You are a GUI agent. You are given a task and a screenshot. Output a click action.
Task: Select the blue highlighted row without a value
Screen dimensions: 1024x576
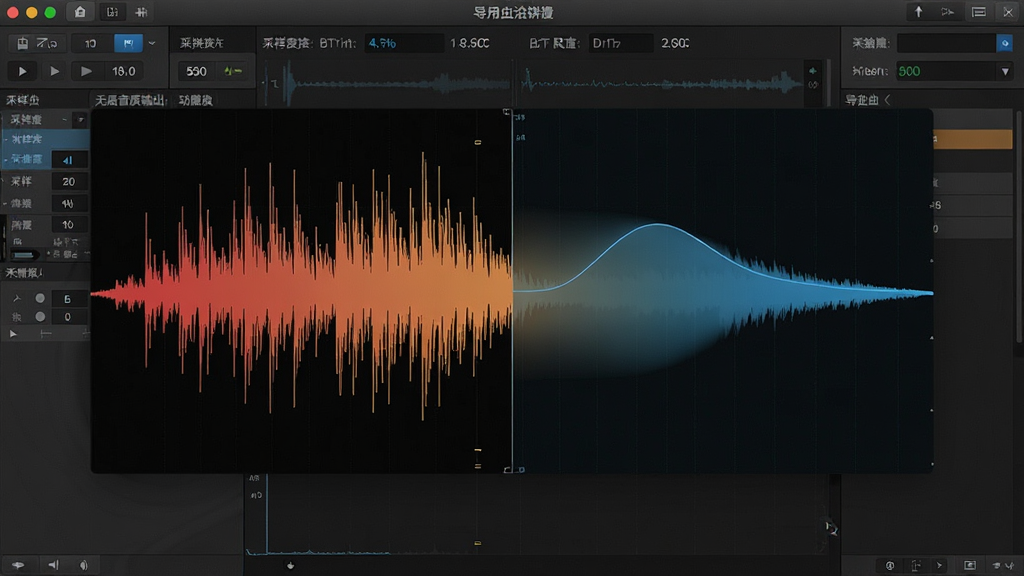pyautogui.click(x=46, y=139)
